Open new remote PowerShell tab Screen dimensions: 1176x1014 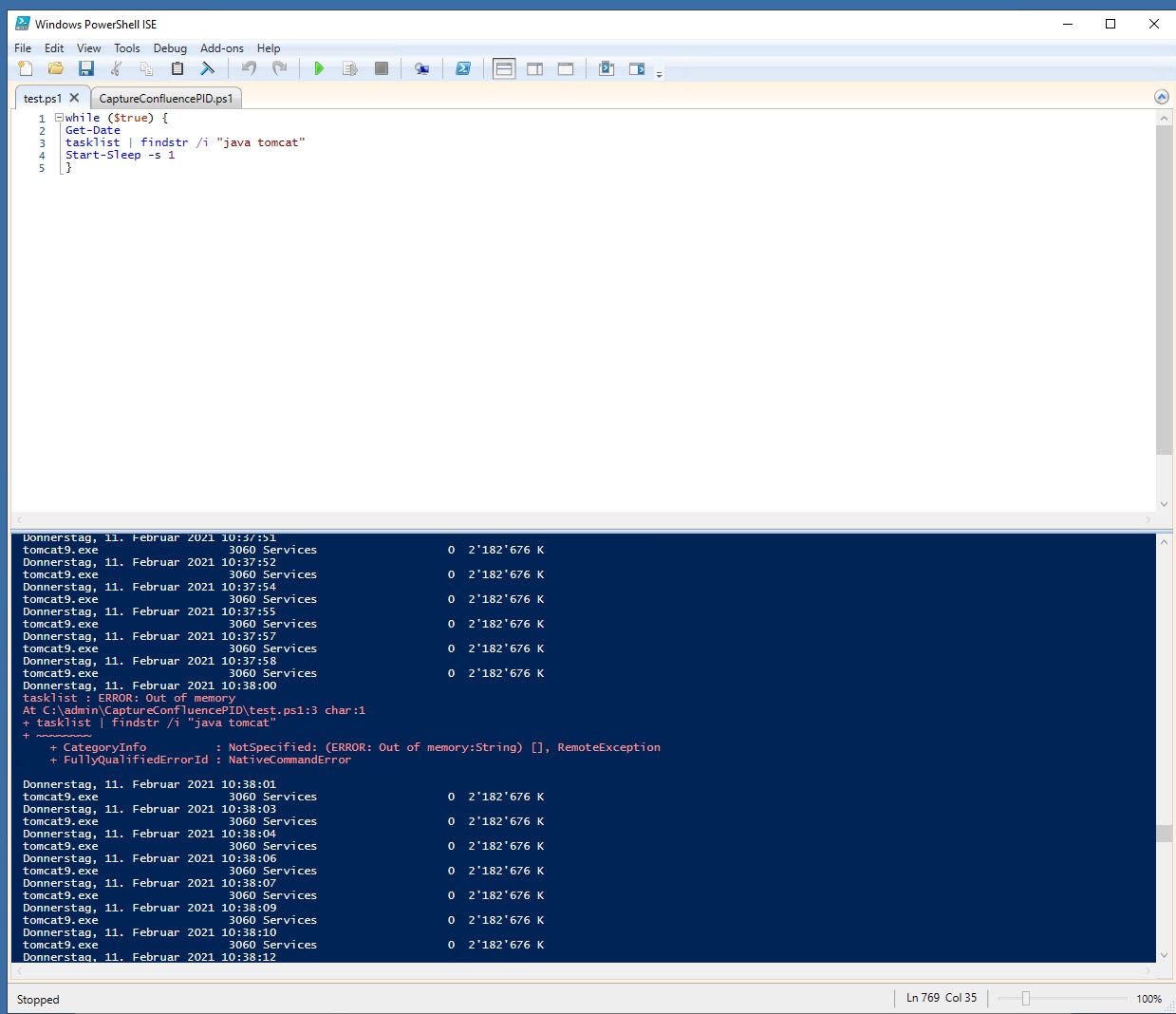421,68
